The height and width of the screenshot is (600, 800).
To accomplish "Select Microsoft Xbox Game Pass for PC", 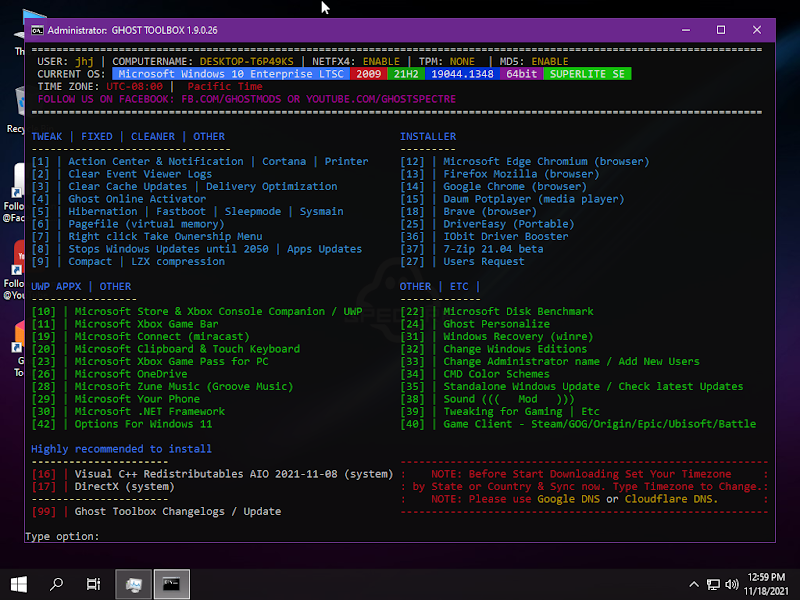I will coord(171,361).
